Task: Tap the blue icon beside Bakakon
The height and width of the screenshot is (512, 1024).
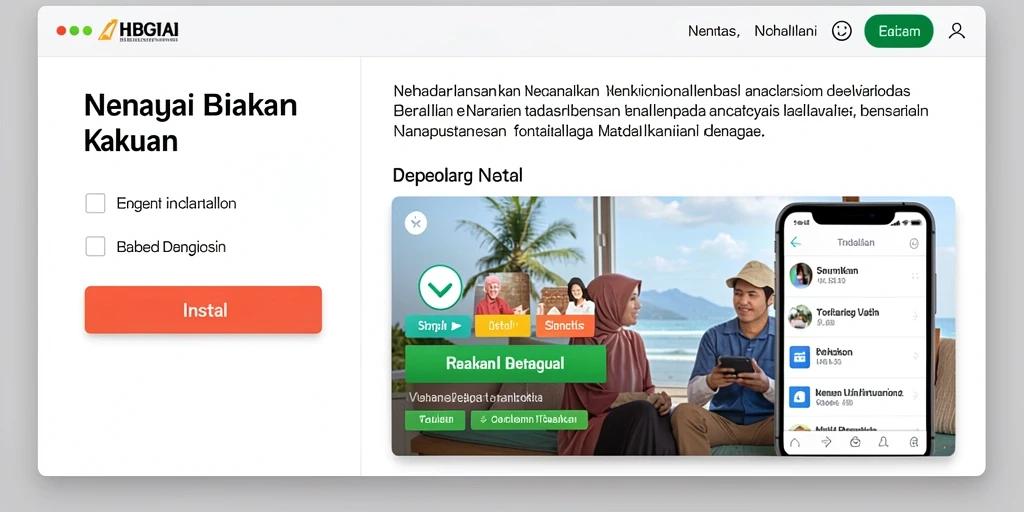Action: coord(800,357)
